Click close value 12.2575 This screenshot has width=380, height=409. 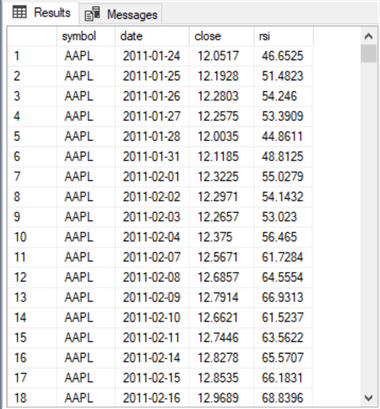tap(222, 116)
